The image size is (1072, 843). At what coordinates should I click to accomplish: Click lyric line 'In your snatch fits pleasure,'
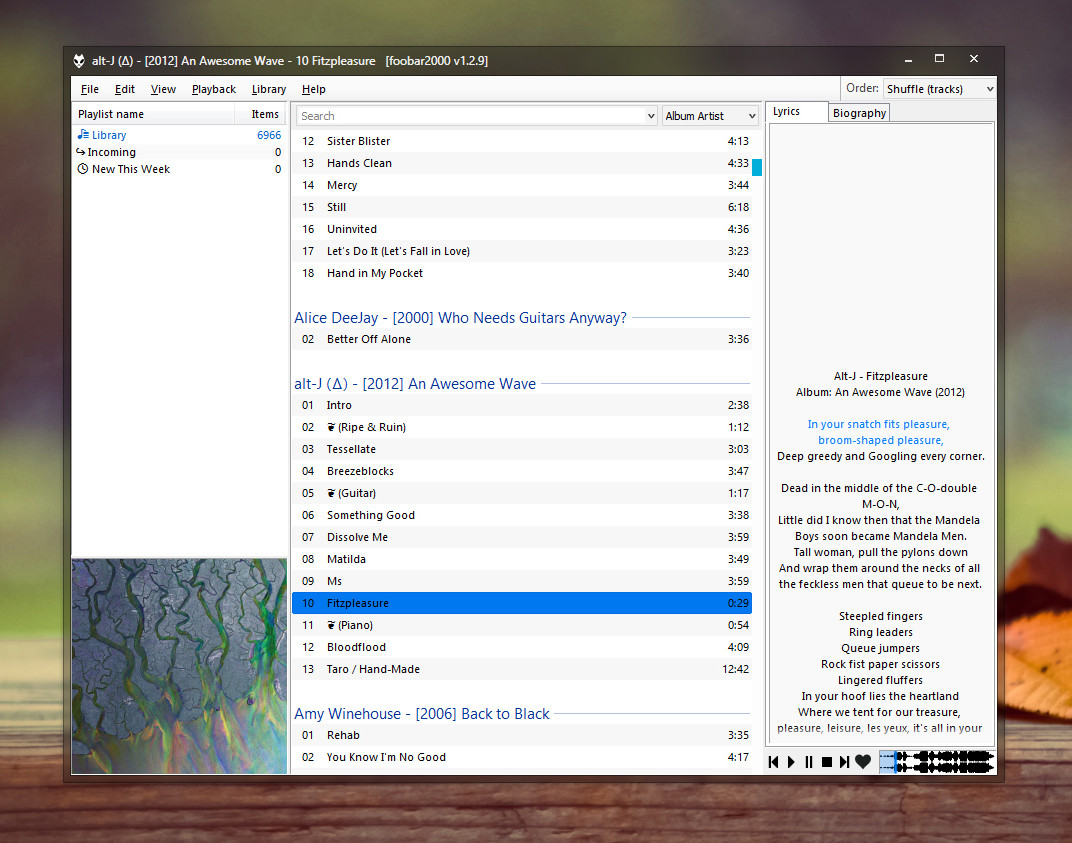(x=879, y=424)
